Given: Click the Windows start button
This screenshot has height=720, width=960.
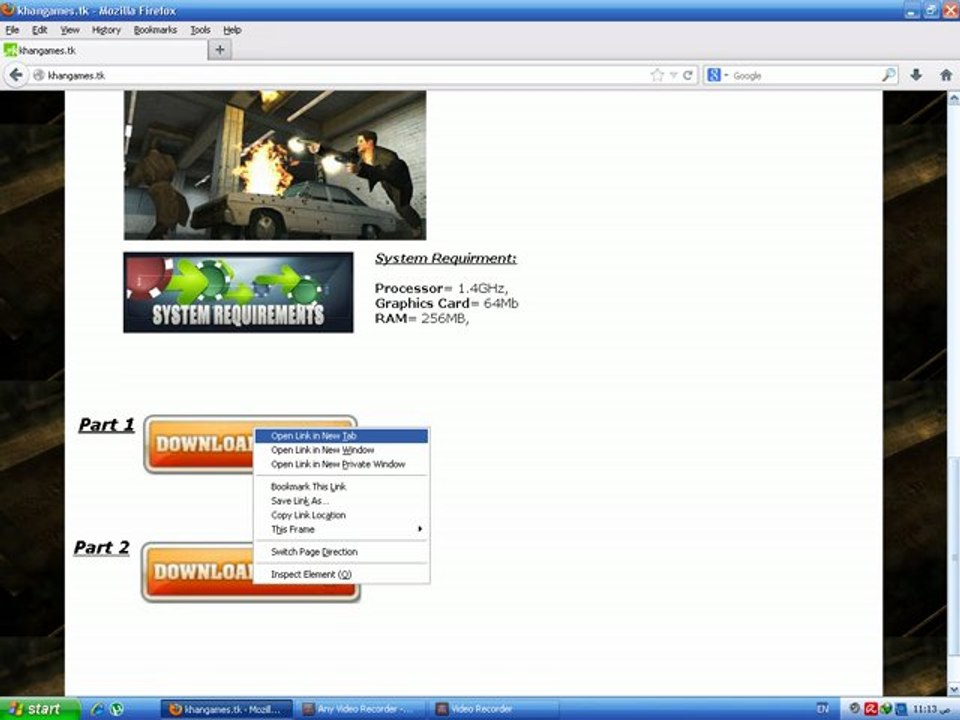Looking at the screenshot, I should [x=39, y=708].
